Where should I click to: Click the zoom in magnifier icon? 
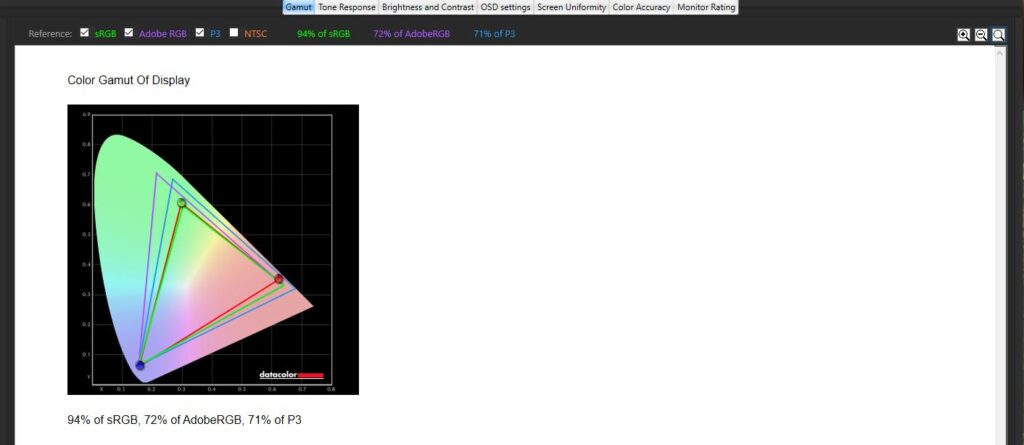(x=963, y=34)
